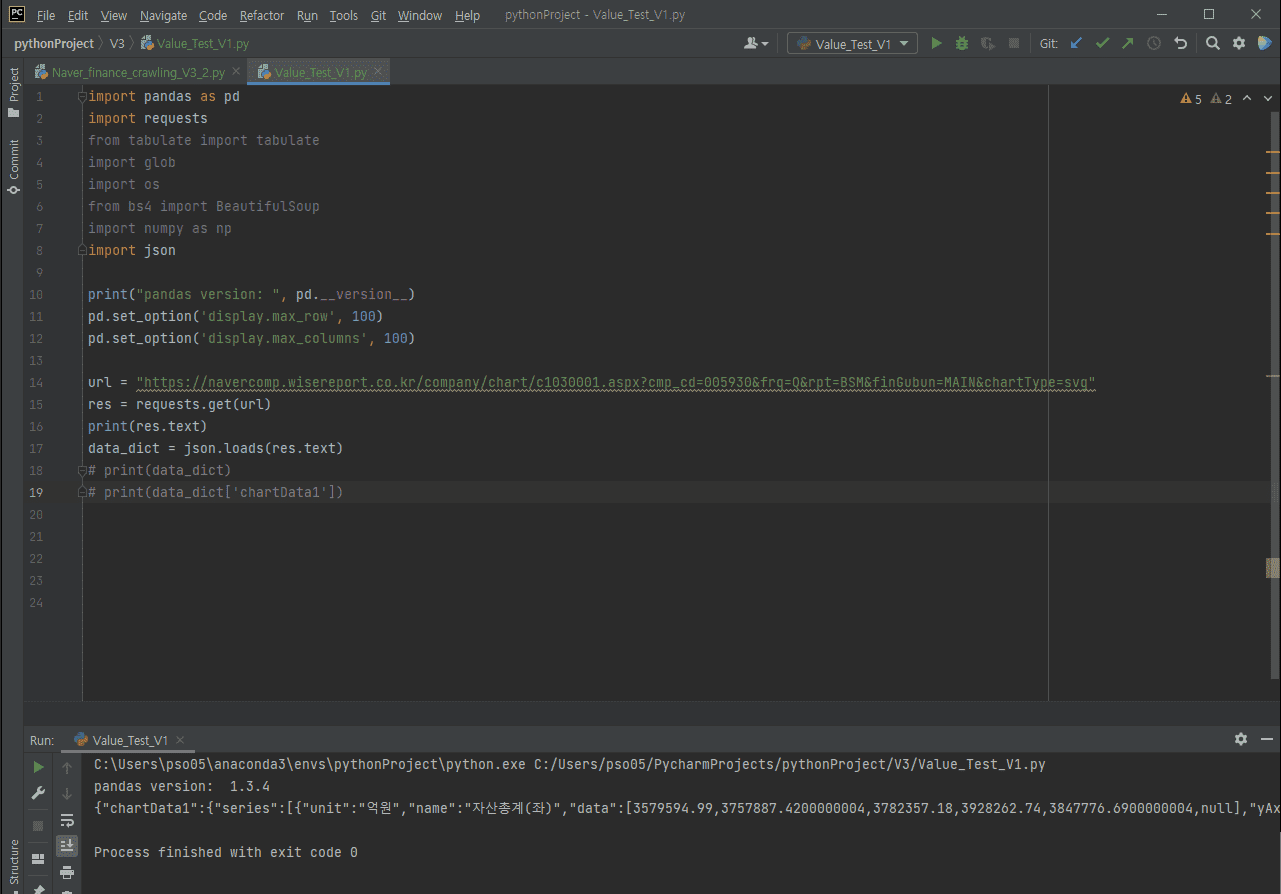This screenshot has width=1281, height=894.
Task: Run Value_Test_V1 using the toolbar's green play icon
Action: [937, 43]
